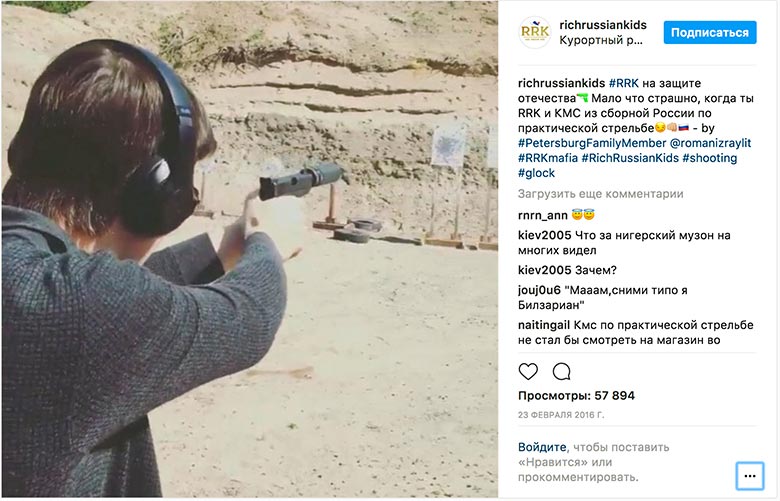Screen dimensions: 780x501
Task: Expand Загрузить еще комментарии to load comments
Action: pos(600,194)
